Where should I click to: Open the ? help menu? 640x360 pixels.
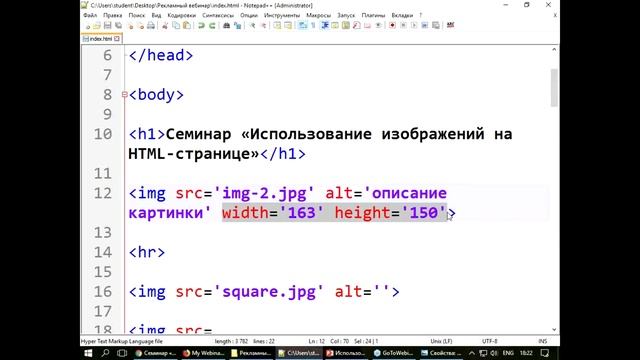point(420,15)
